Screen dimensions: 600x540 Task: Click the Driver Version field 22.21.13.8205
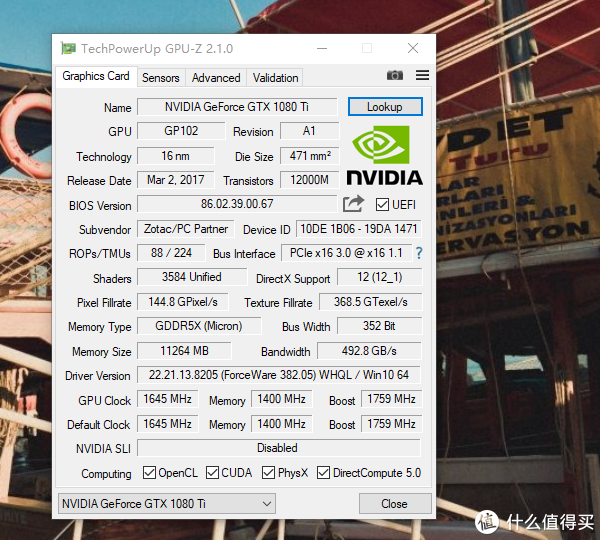point(279,375)
